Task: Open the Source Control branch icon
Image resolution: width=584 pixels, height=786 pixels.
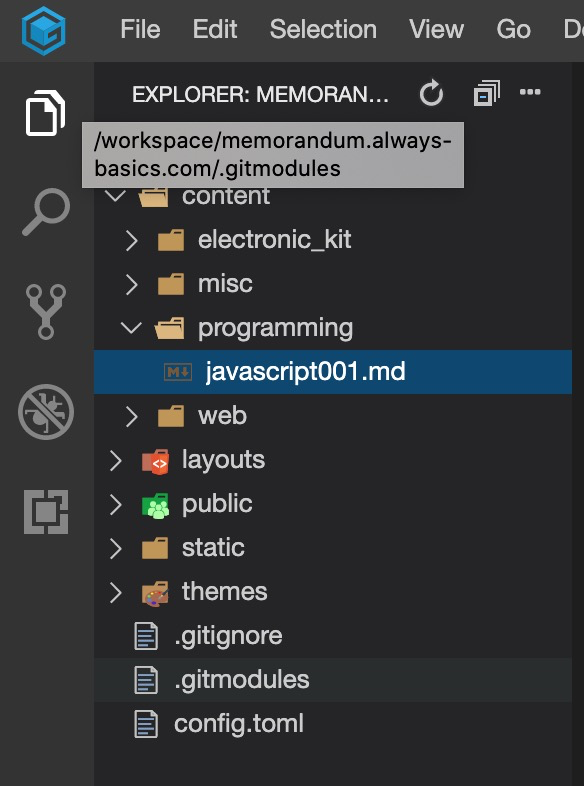Action: click(46, 312)
